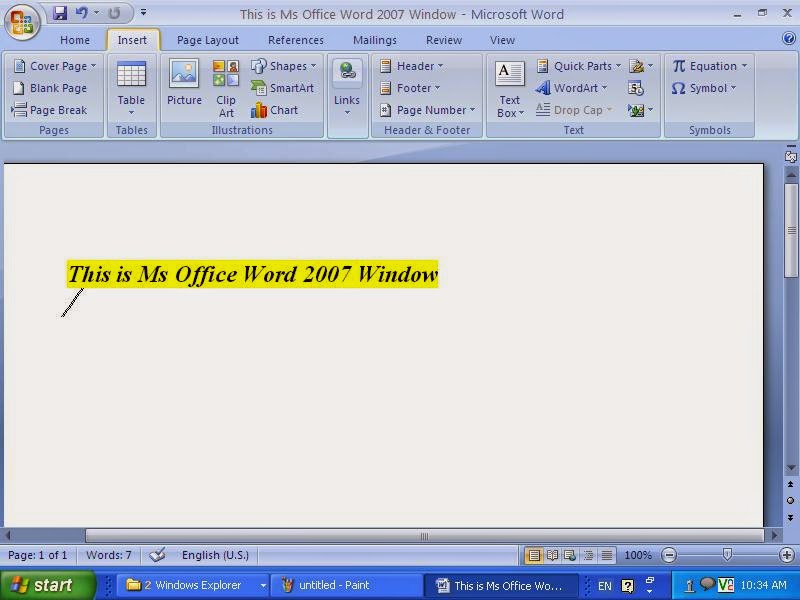
Task: Switch to Print Layout view
Action: point(534,555)
